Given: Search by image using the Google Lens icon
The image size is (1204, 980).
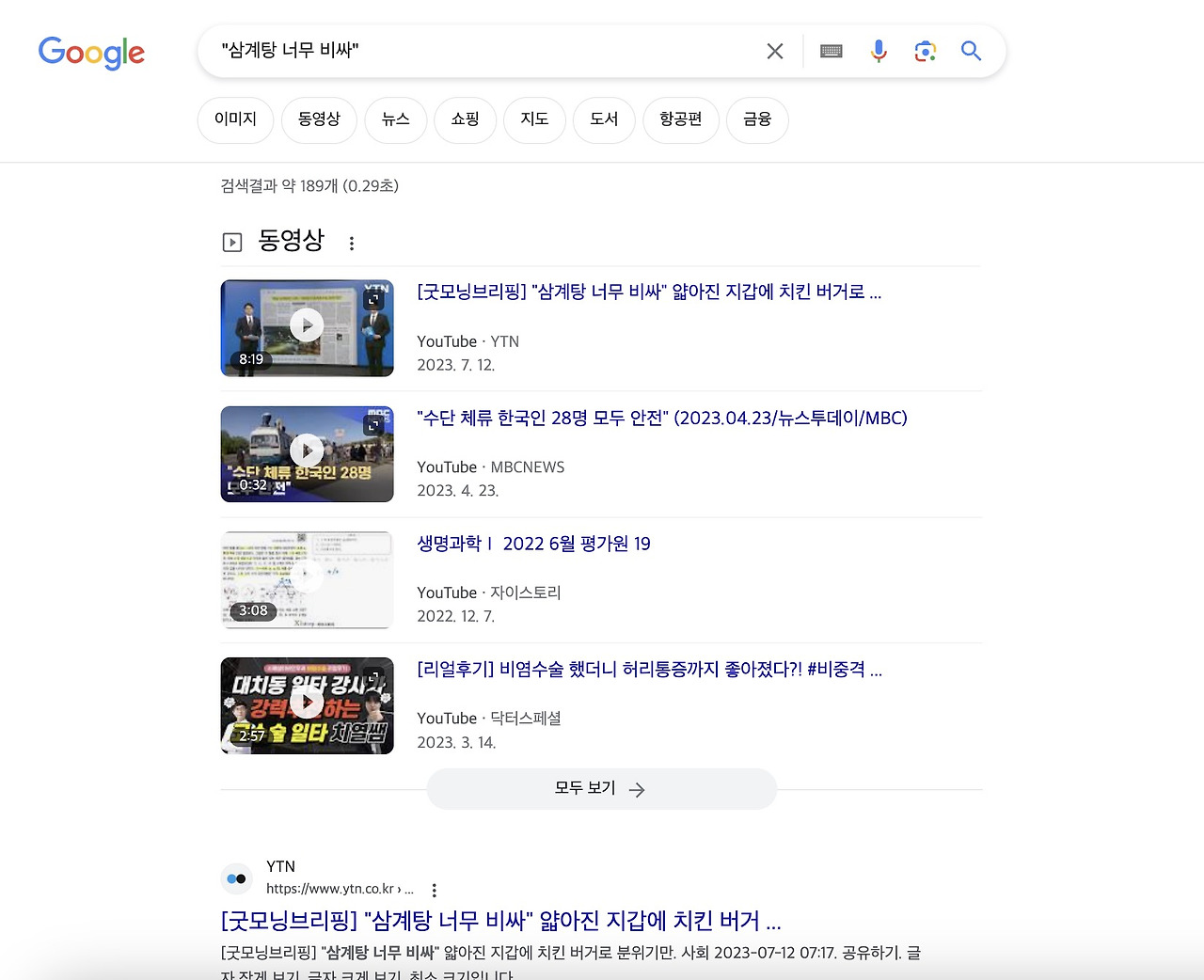Looking at the screenshot, I should [925, 51].
